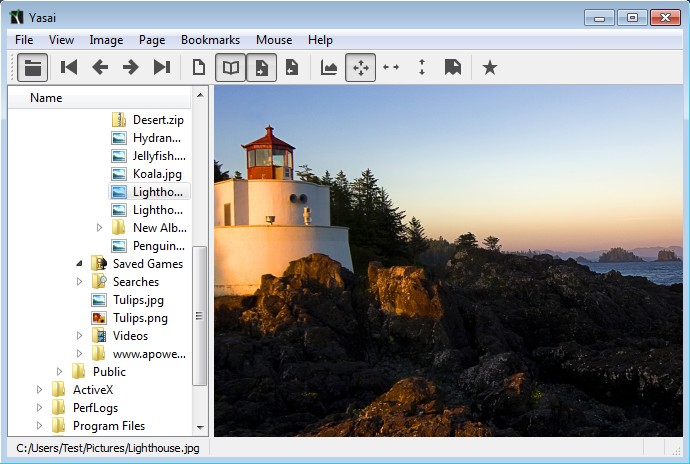Toggle the folder tree panel button
This screenshot has width=690, height=464.
coord(34,67)
